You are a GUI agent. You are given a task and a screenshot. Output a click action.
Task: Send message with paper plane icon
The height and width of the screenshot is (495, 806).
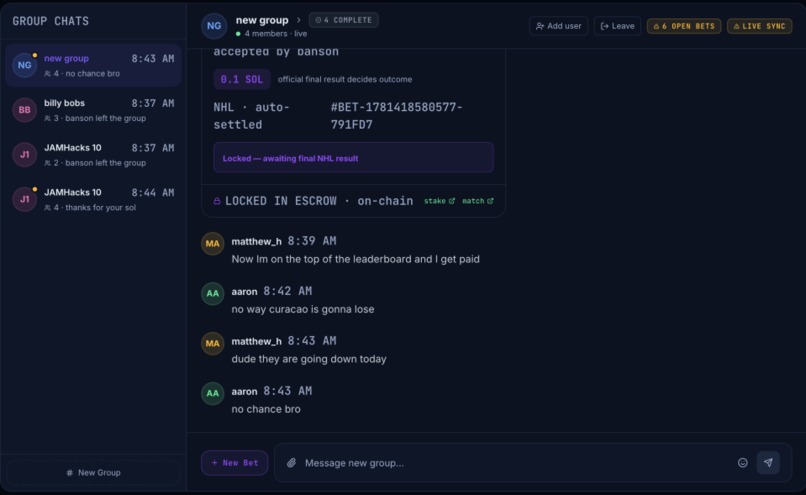(x=768, y=463)
